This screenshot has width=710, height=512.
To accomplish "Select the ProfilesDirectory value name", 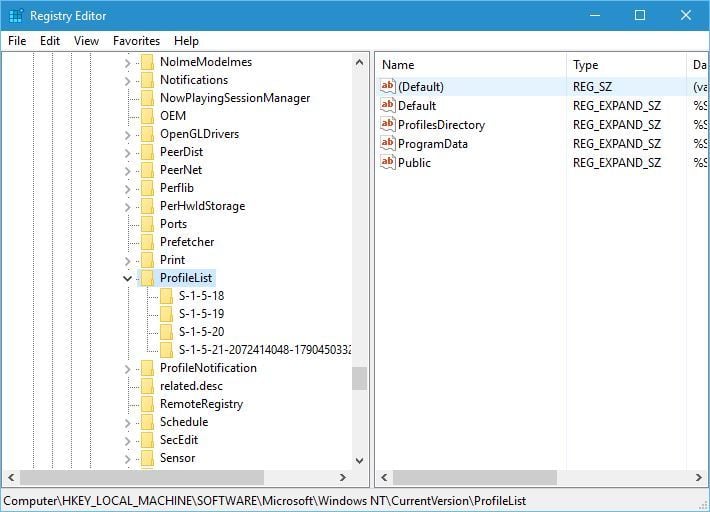I will click(x=441, y=124).
